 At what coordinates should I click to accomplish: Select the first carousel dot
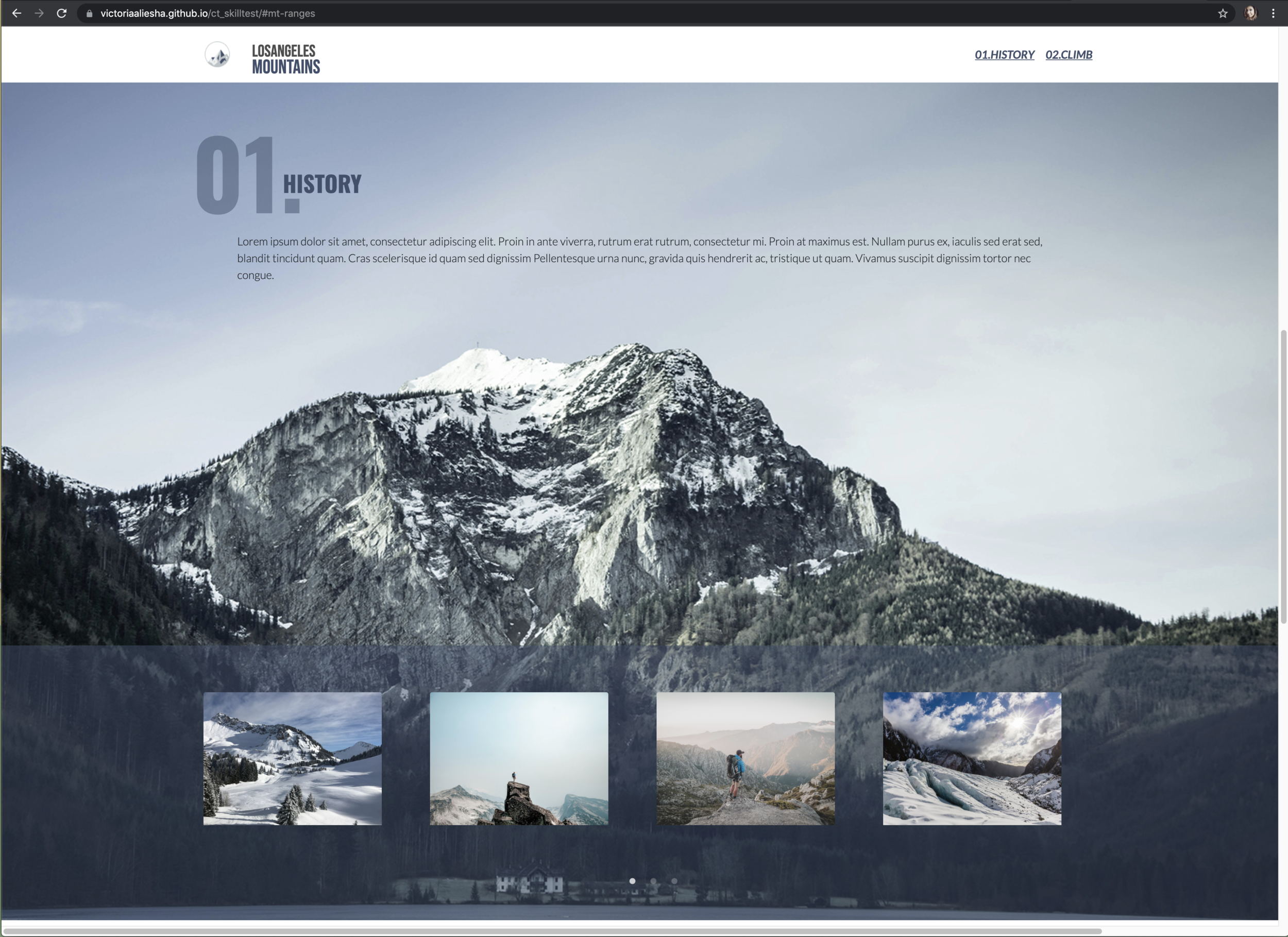pyautogui.click(x=632, y=881)
